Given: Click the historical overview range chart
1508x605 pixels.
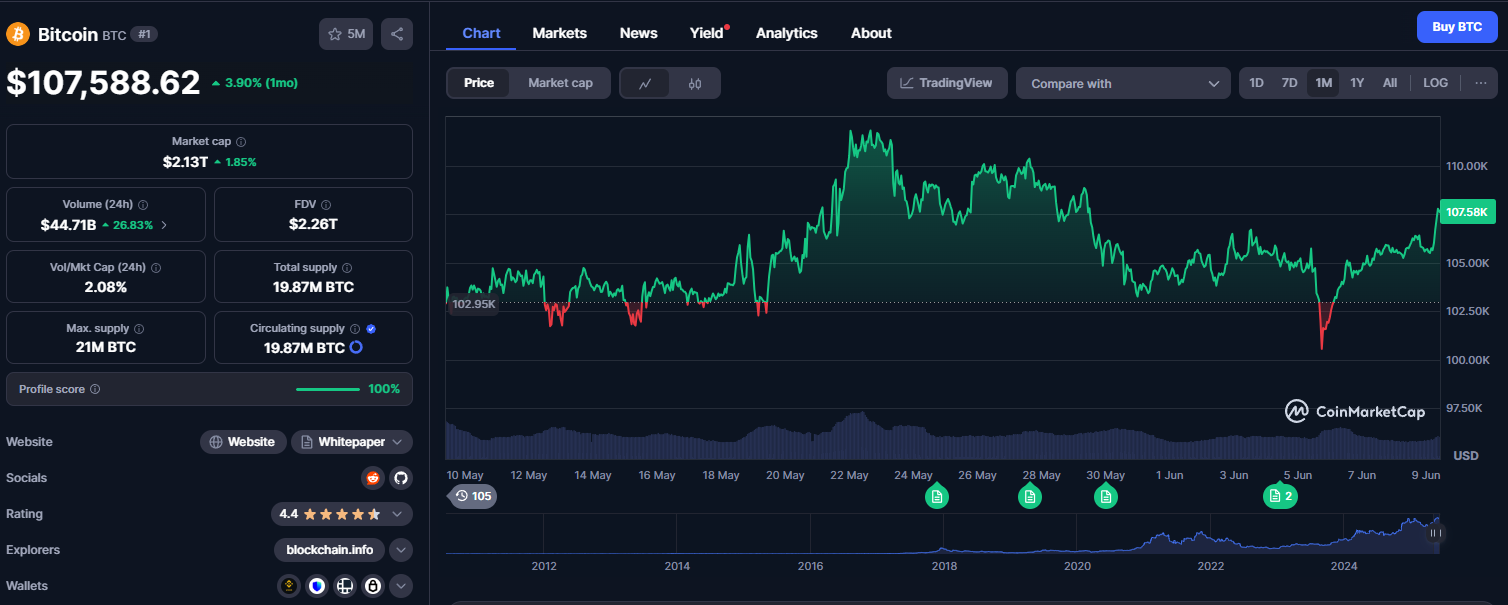Looking at the screenshot, I should pyautogui.click(x=942, y=534).
